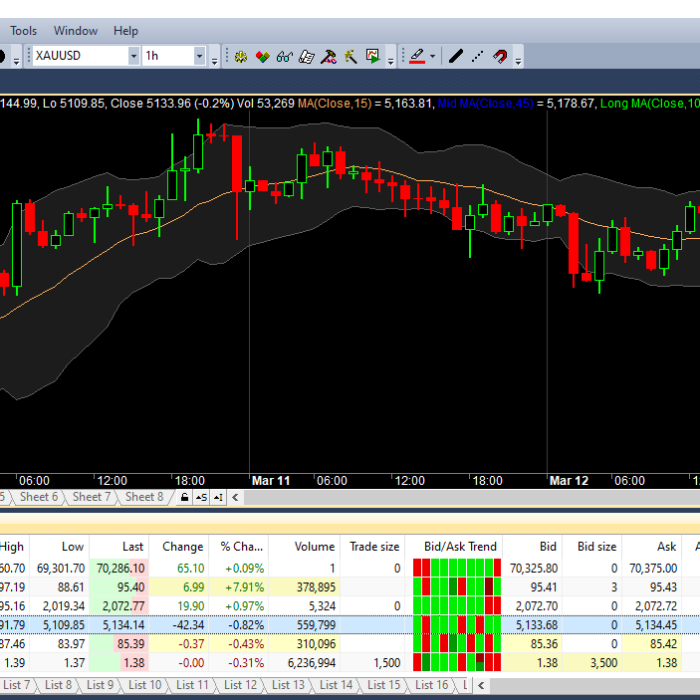The image size is (700, 700).
Task: Select the Volume cell 6,236,994
Action: pyautogui.click(x=304, y=662)
